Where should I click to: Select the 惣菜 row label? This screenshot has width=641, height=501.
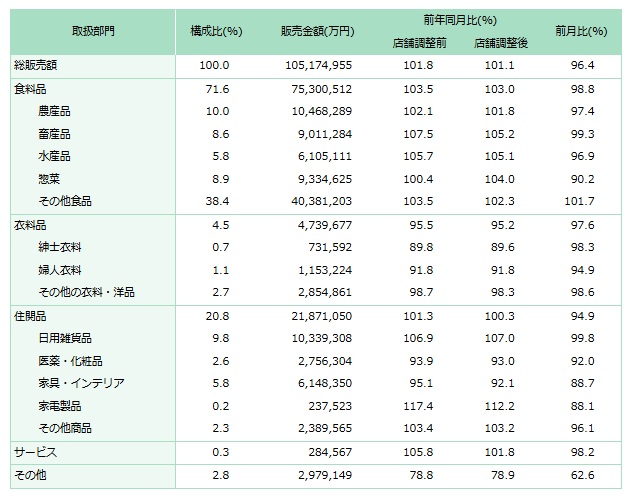pos(49,179)
